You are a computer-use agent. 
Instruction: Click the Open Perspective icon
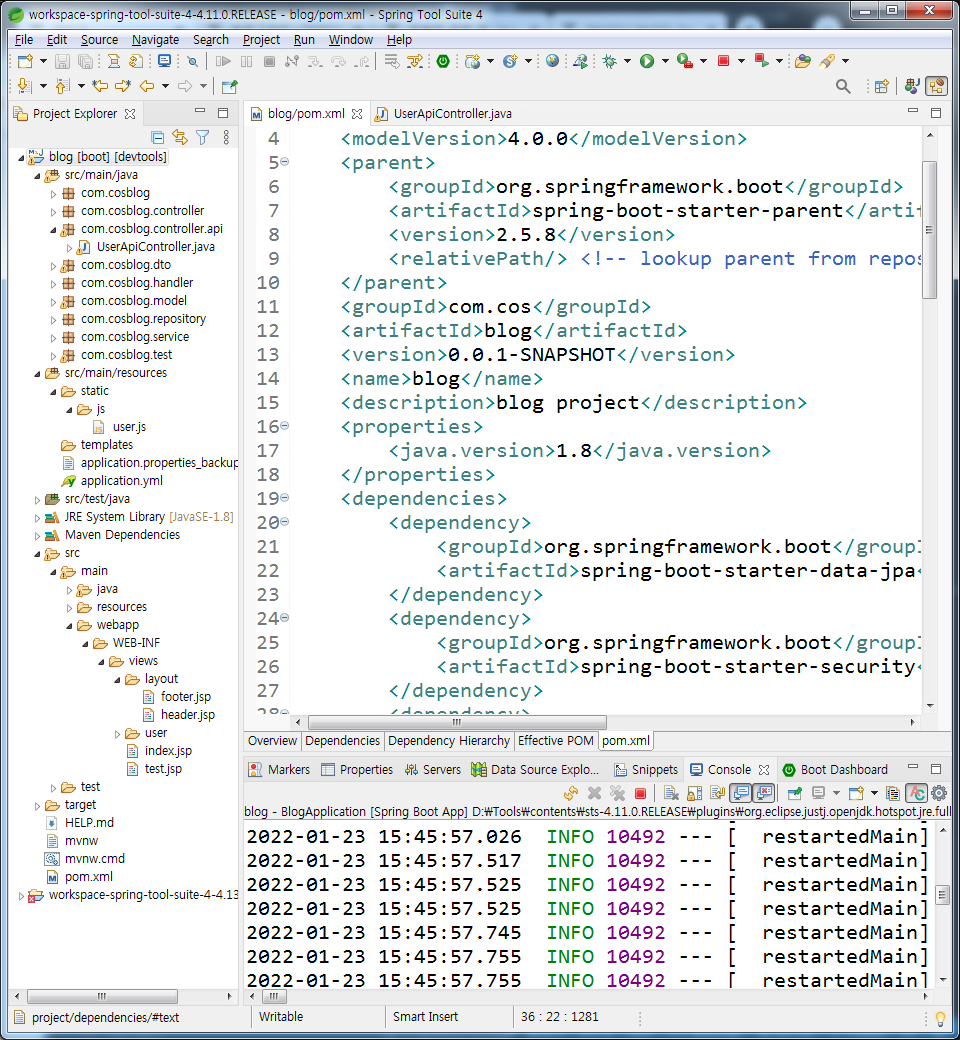pyautogui.click(x=882, y=86)
